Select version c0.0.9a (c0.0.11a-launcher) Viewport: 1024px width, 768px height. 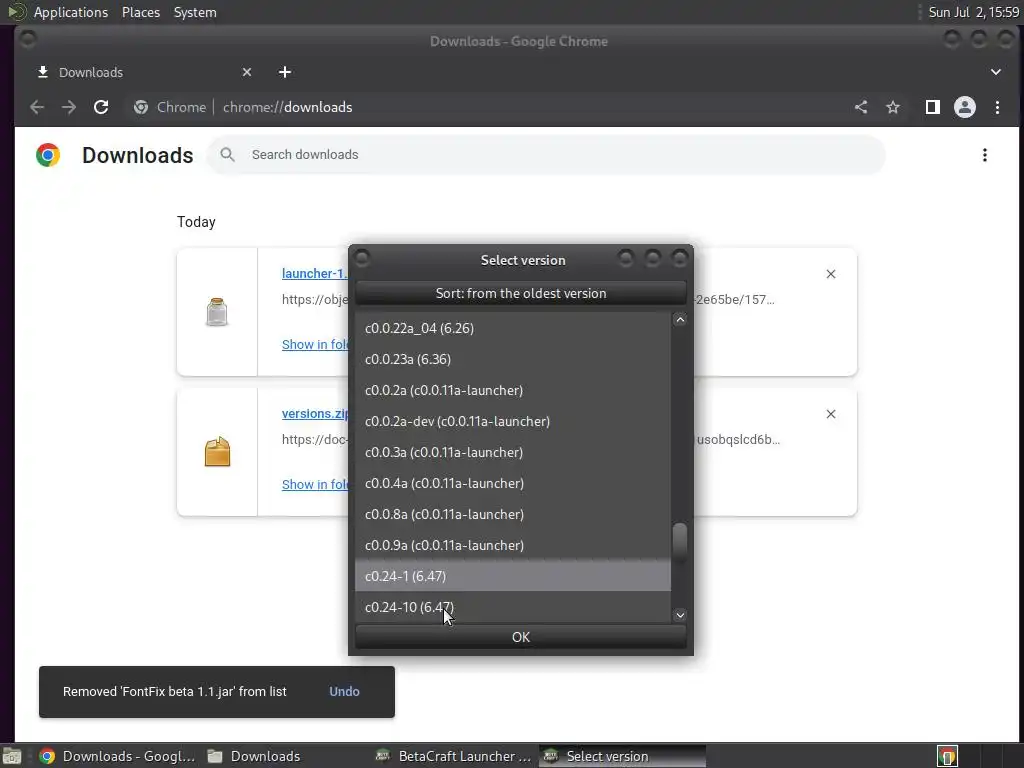click(513, 545)
